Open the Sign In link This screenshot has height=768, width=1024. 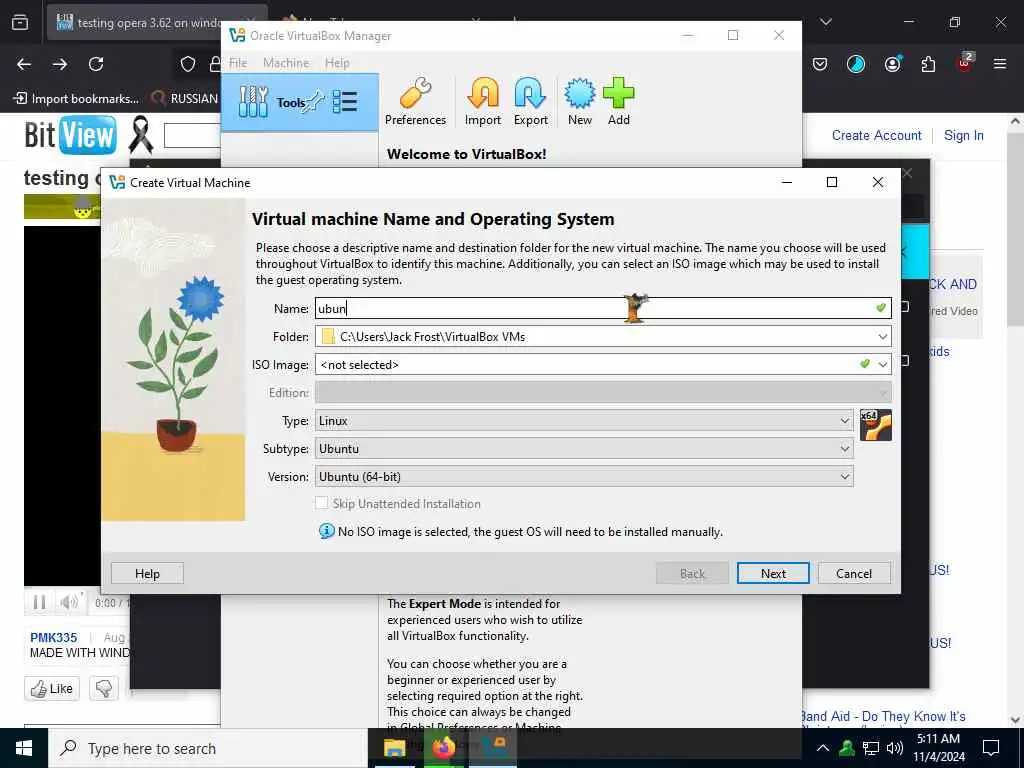(963, 135)
